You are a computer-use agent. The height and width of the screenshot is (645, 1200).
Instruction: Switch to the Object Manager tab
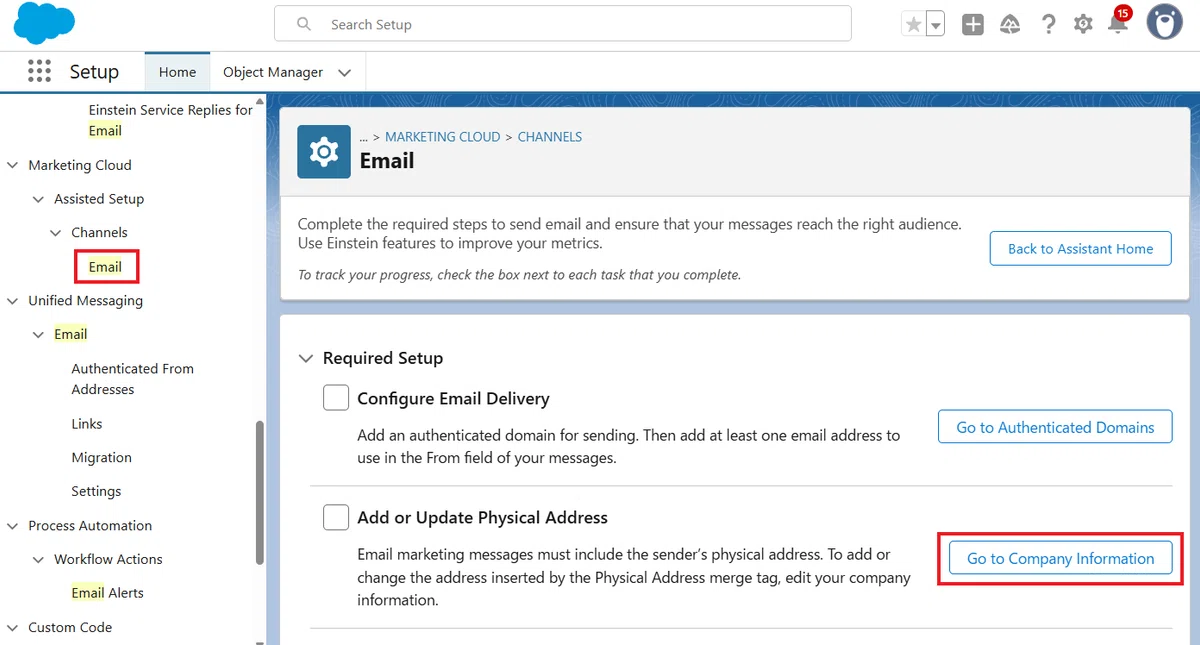click(273, 72)
